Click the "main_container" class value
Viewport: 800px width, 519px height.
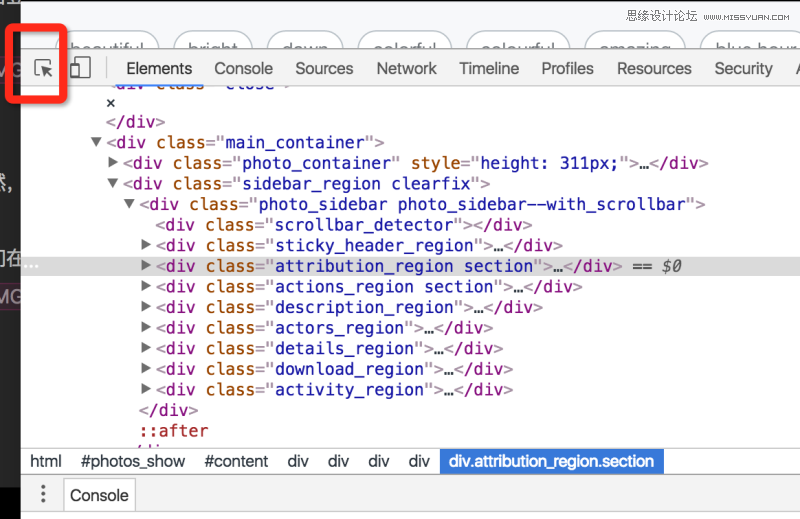point(295,142)
